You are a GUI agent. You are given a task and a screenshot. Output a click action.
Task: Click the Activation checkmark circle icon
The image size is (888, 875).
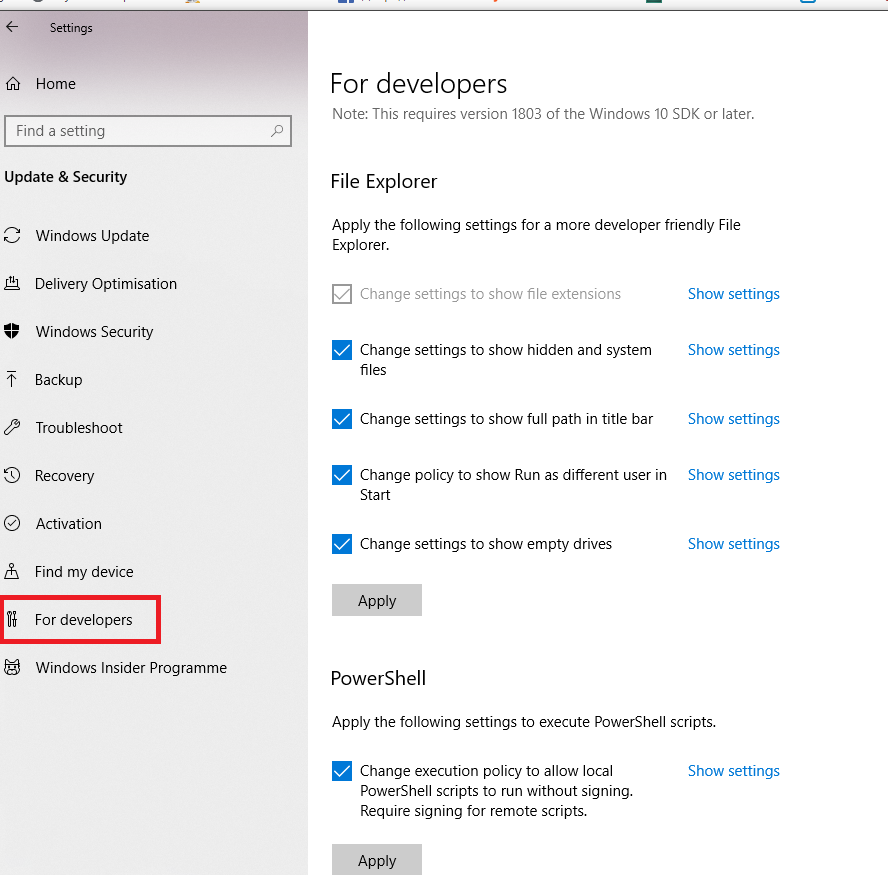pos(12,523)
